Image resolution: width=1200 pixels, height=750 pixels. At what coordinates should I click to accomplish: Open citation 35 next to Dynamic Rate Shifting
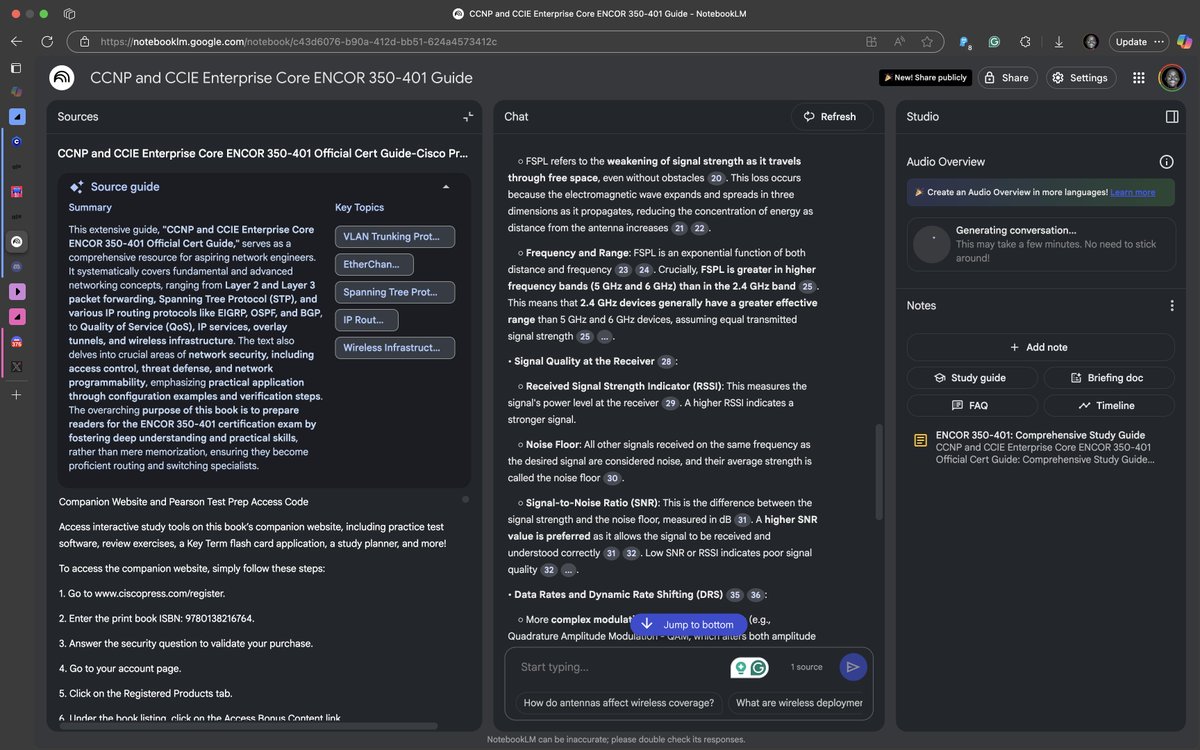pyautogui.click(x=735, y=595)
